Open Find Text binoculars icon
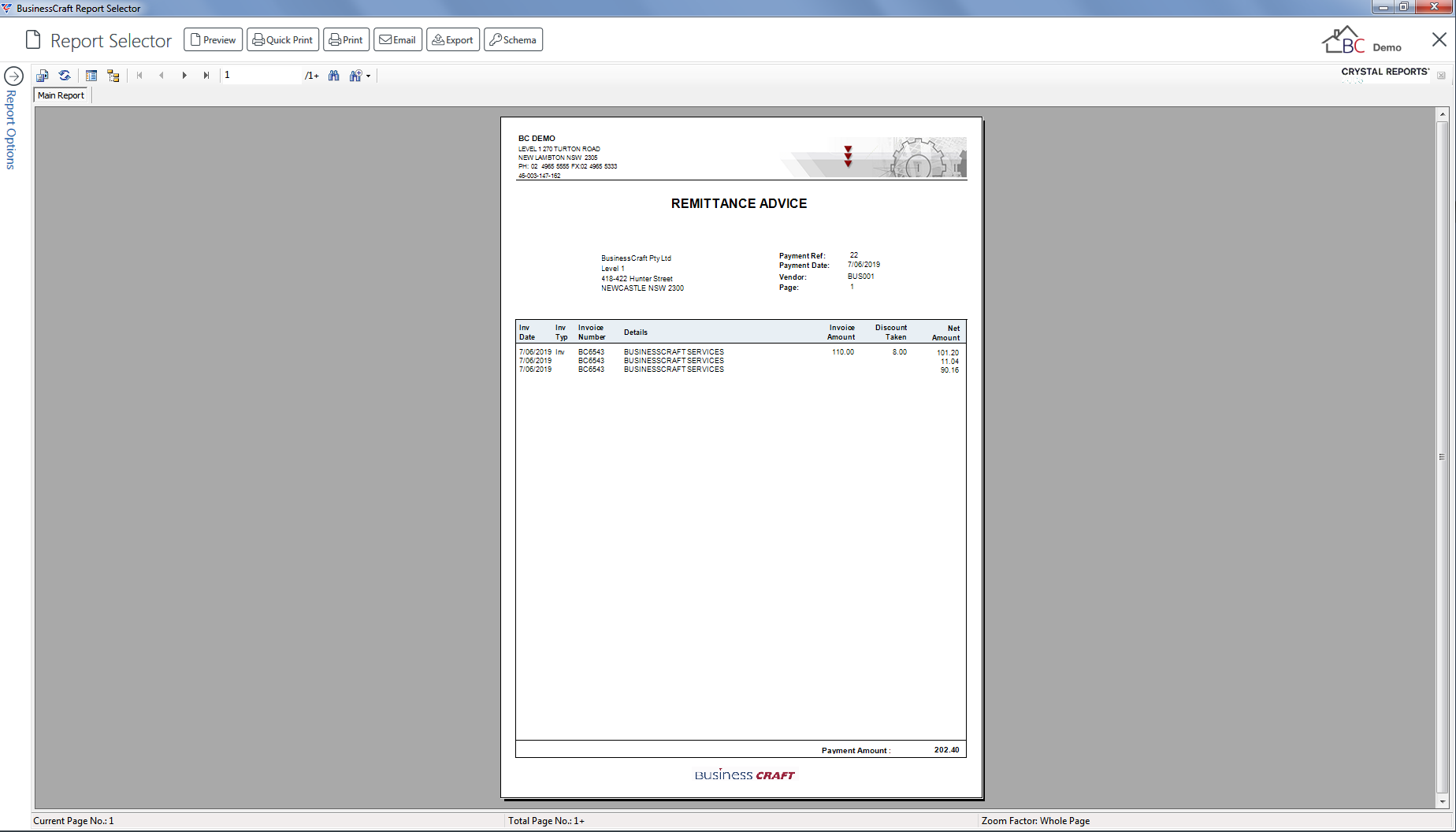 click(334, 76)
